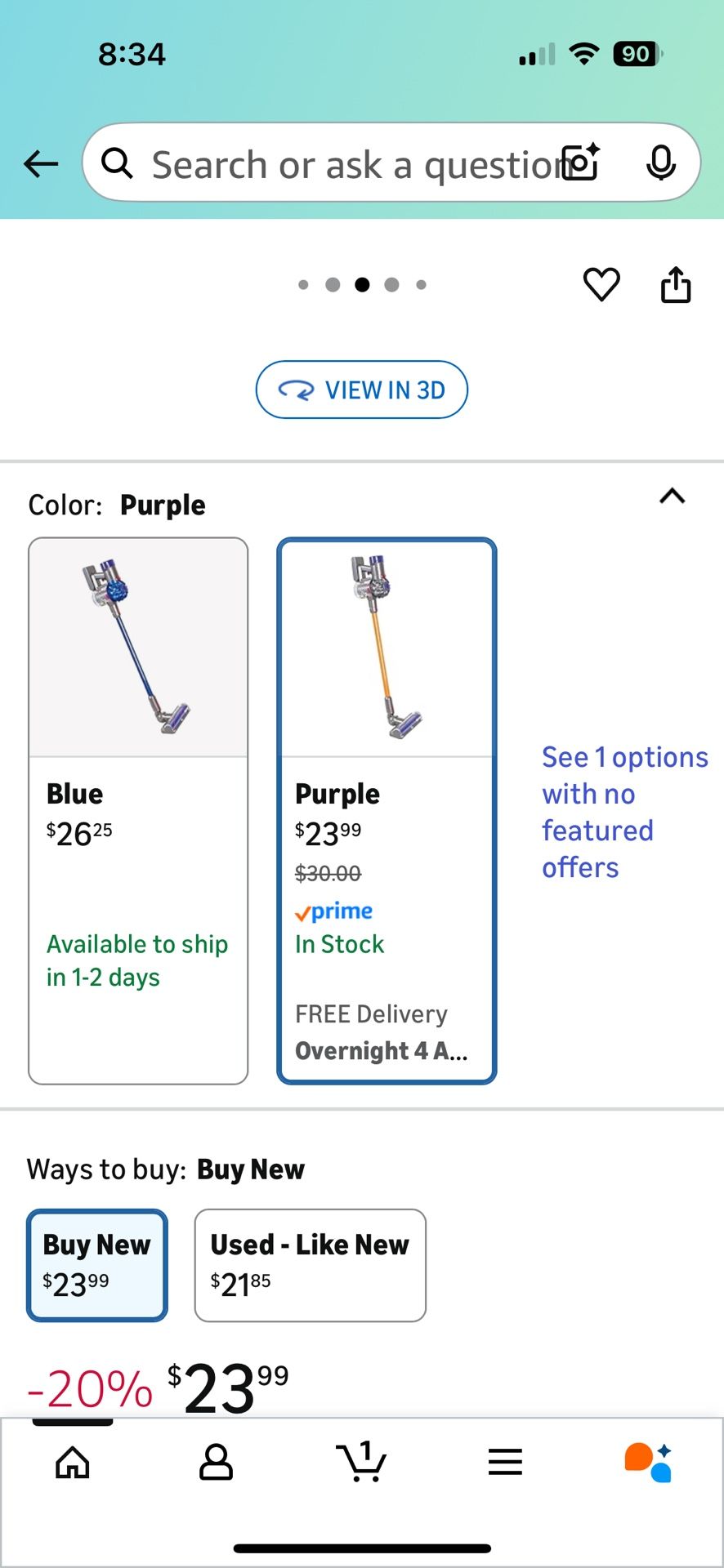Choose the Blue color swatch
Screen dimensions: 724x1568
[x=137, y=808]
